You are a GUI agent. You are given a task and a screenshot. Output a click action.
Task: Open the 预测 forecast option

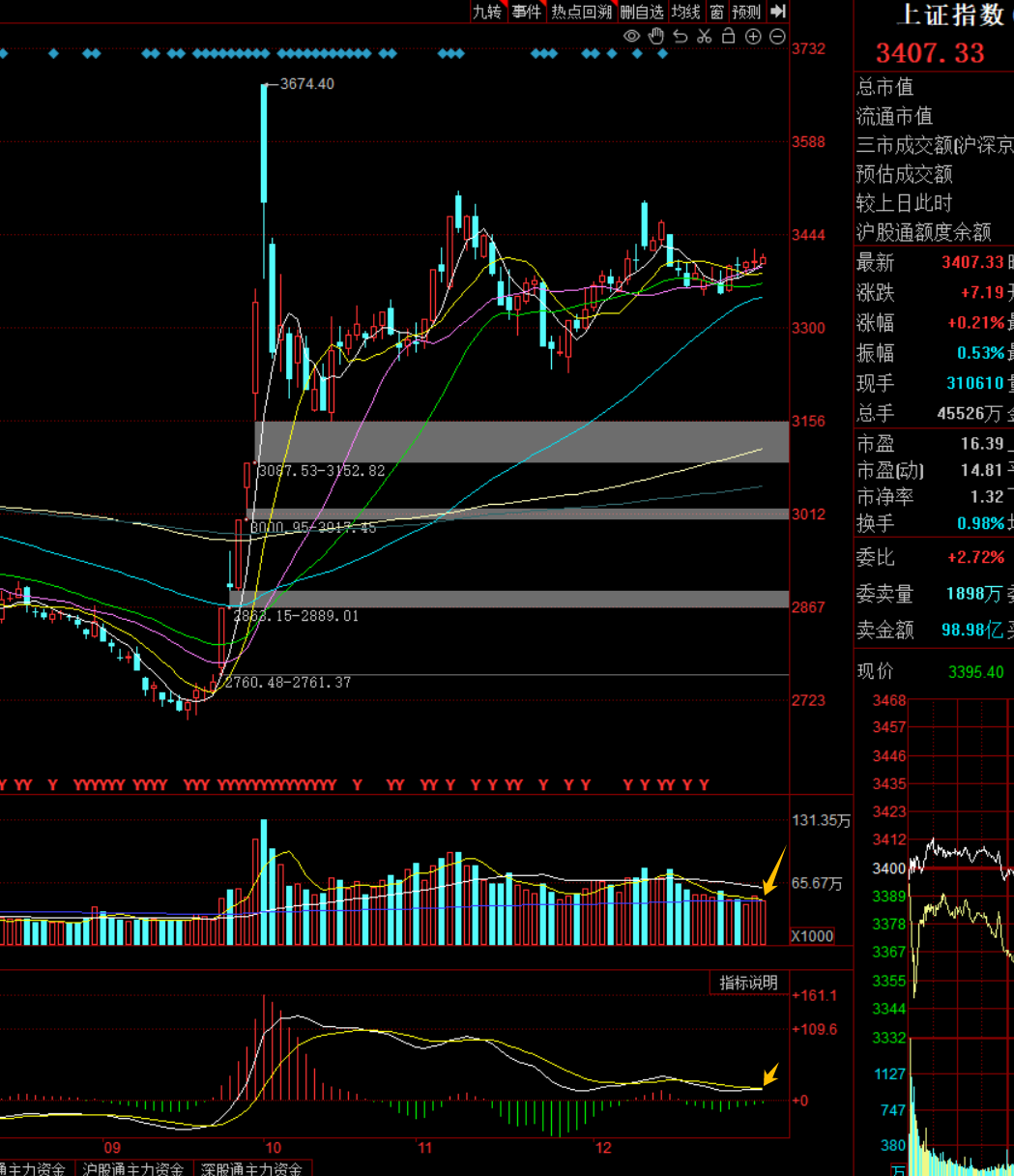[x=746, y=12]
